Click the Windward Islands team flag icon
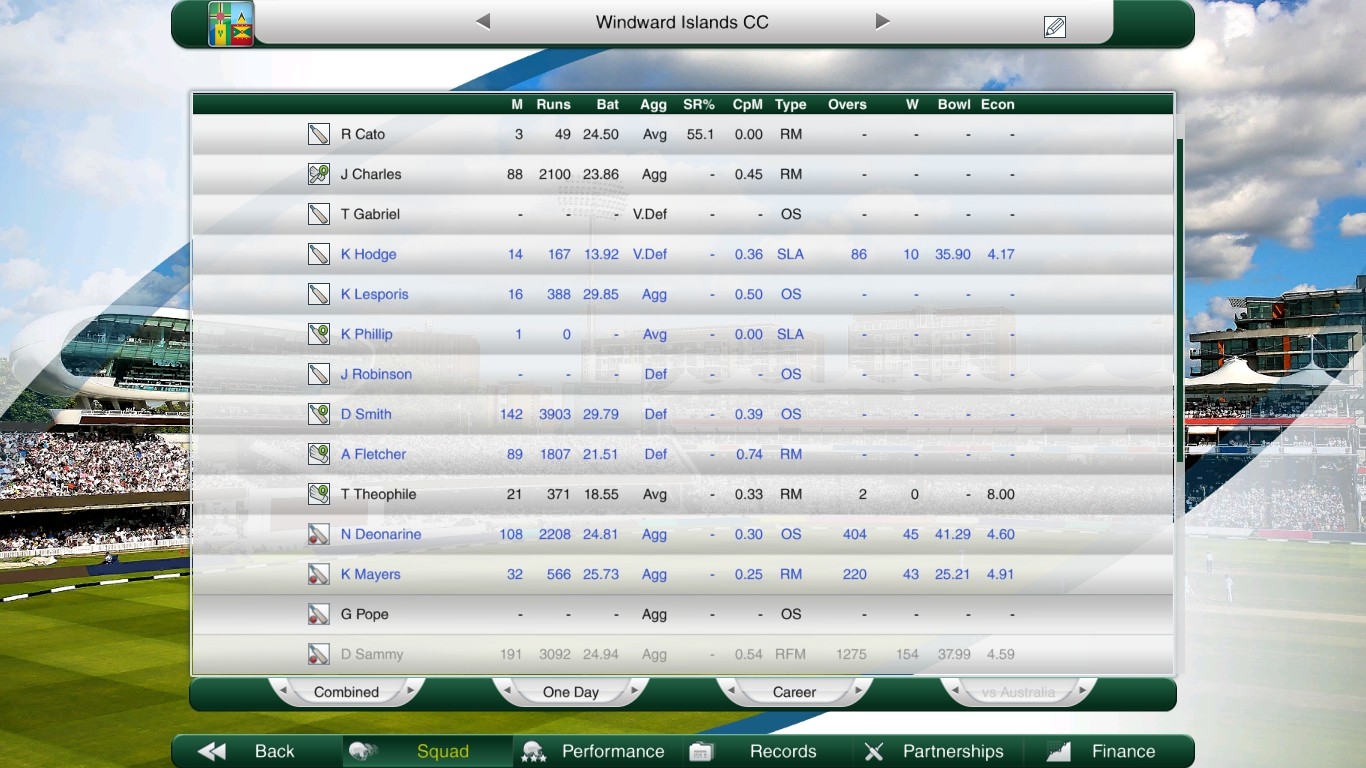The image size is (1366, 768). (x=231, y=23)
